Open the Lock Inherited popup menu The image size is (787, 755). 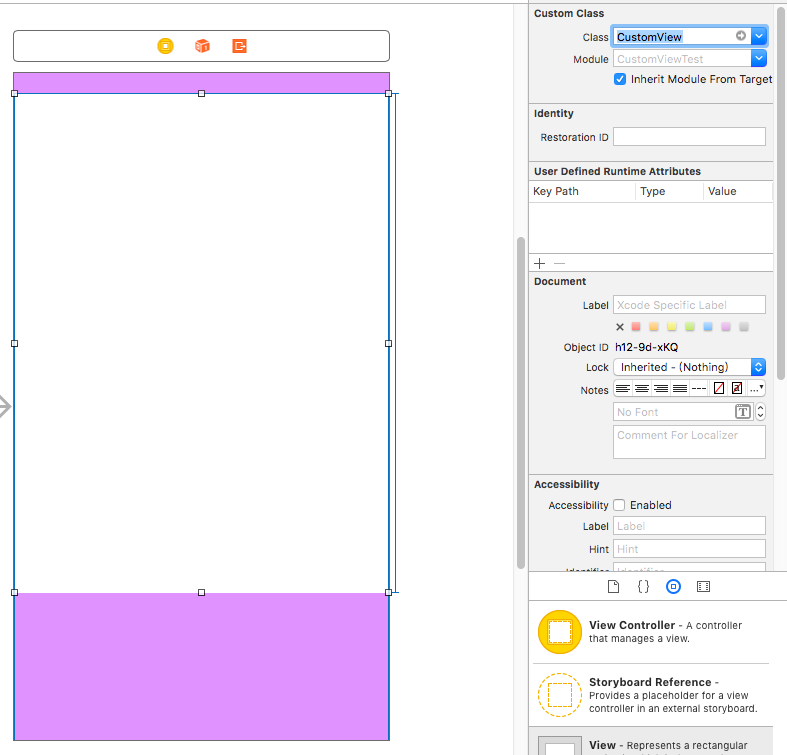pyautogui.click(x=689, y=367)
